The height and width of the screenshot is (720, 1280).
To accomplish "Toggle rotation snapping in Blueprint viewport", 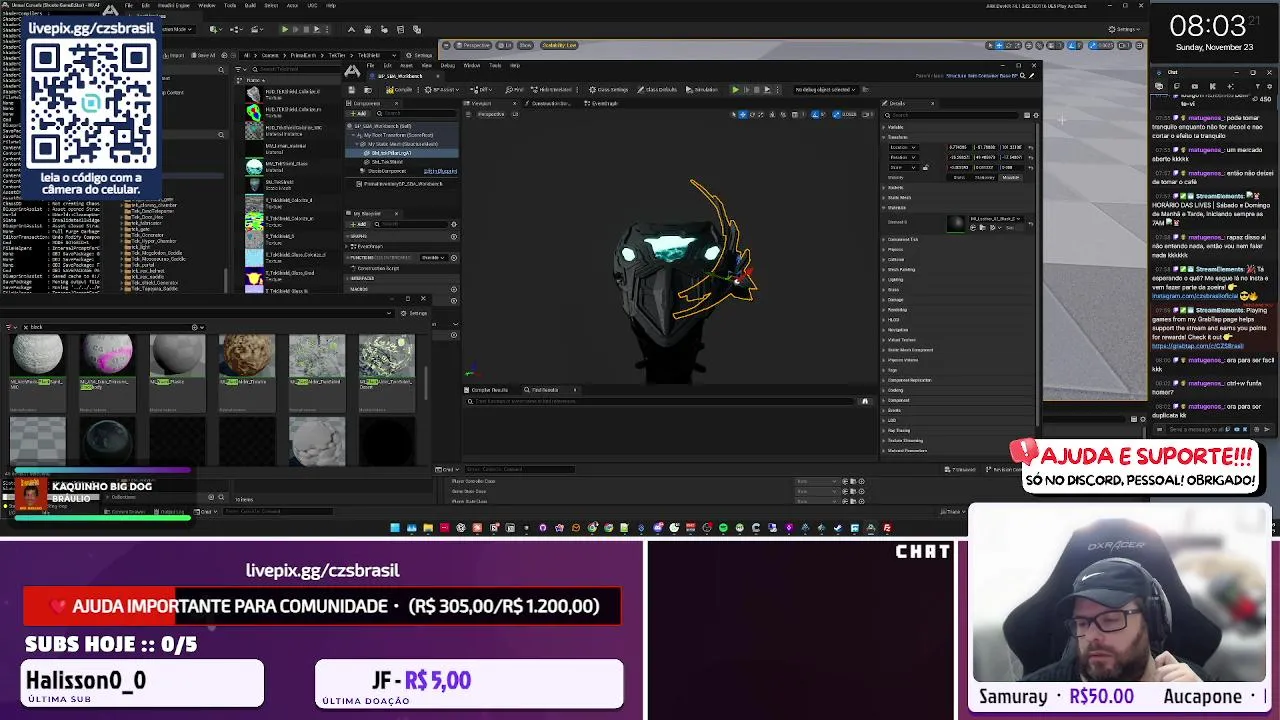I will click(x=815, y=115).
